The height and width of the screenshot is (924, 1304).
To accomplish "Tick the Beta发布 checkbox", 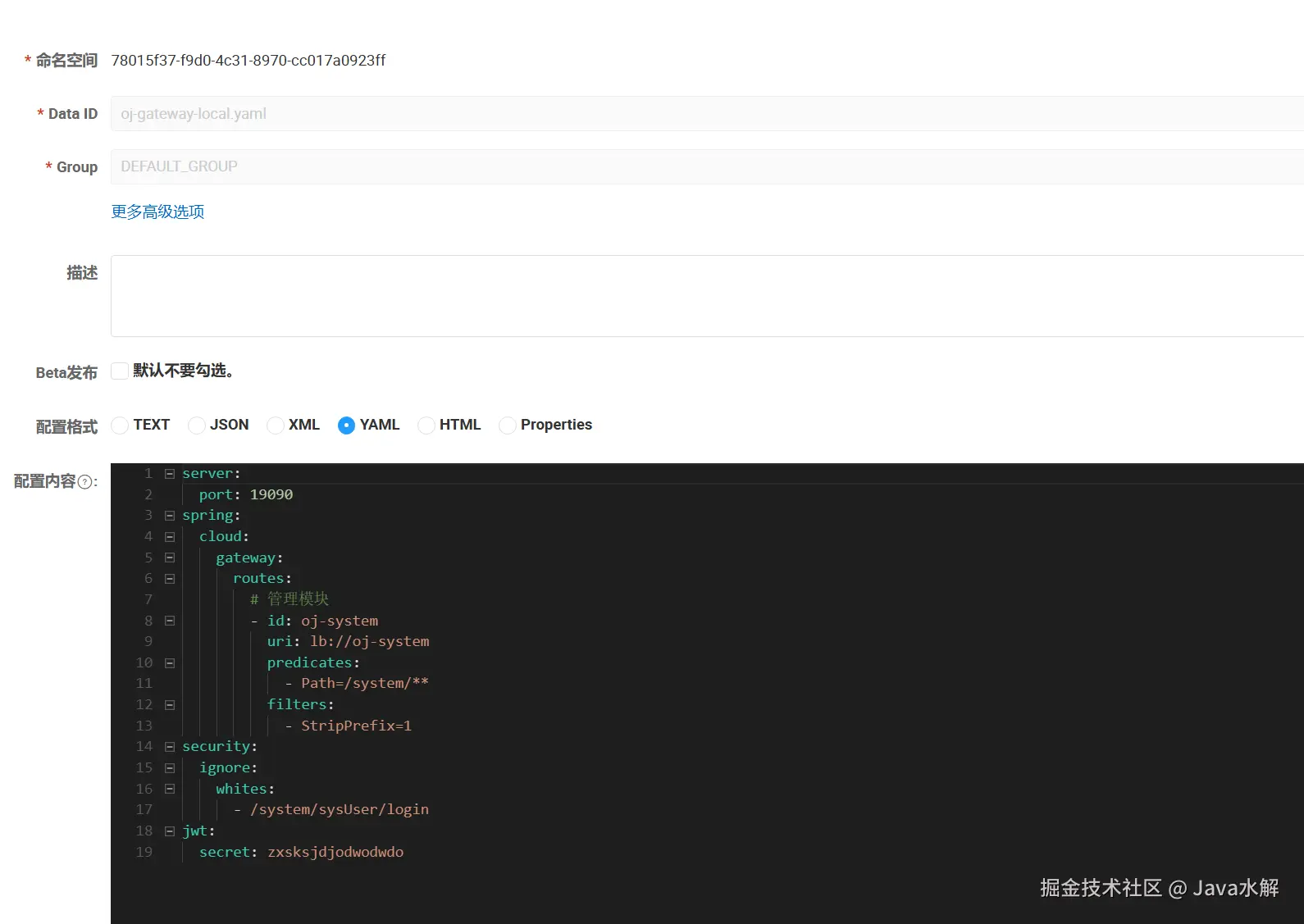I will tap(120, 371).
